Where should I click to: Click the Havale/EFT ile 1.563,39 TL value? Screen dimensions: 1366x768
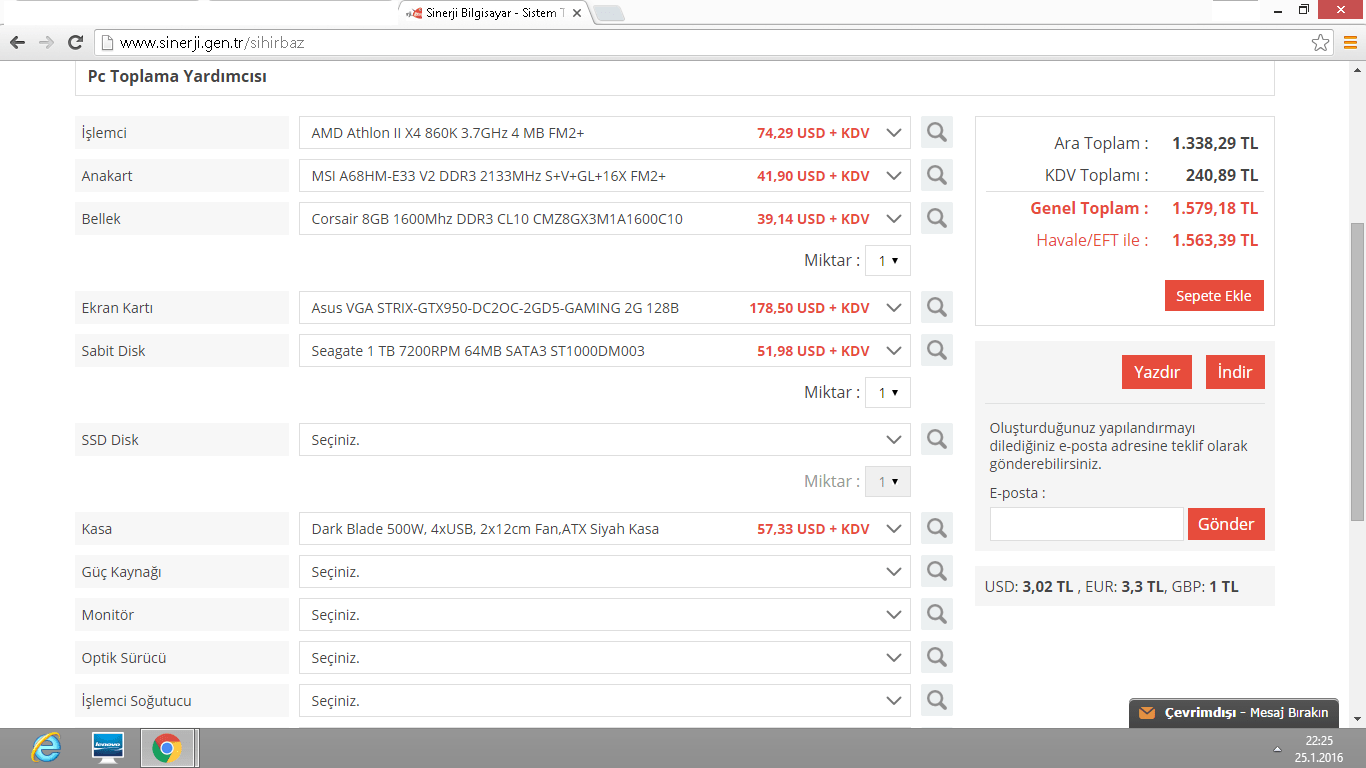coord(1215,240)
